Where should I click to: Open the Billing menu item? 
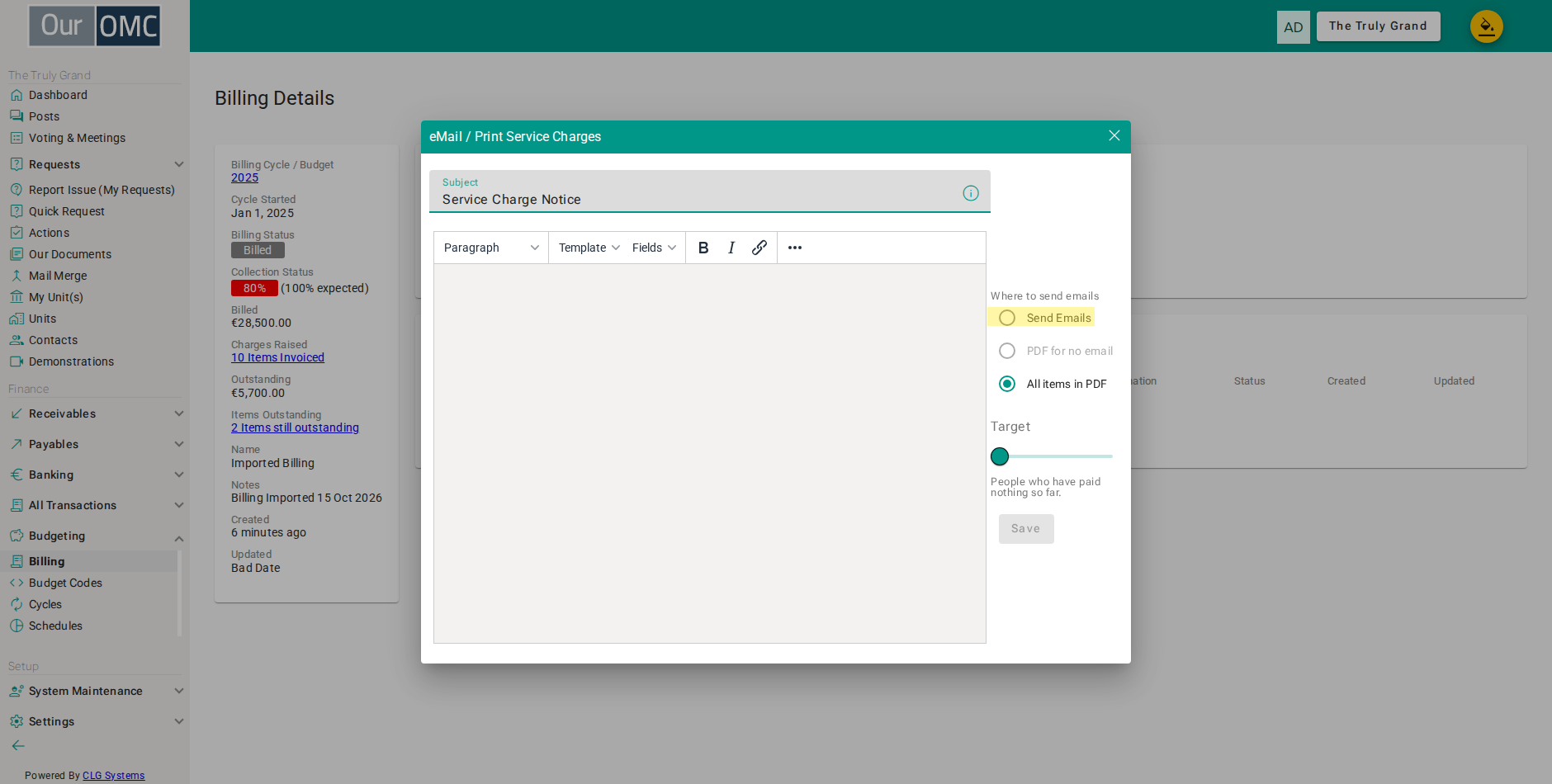click(89, 561)
